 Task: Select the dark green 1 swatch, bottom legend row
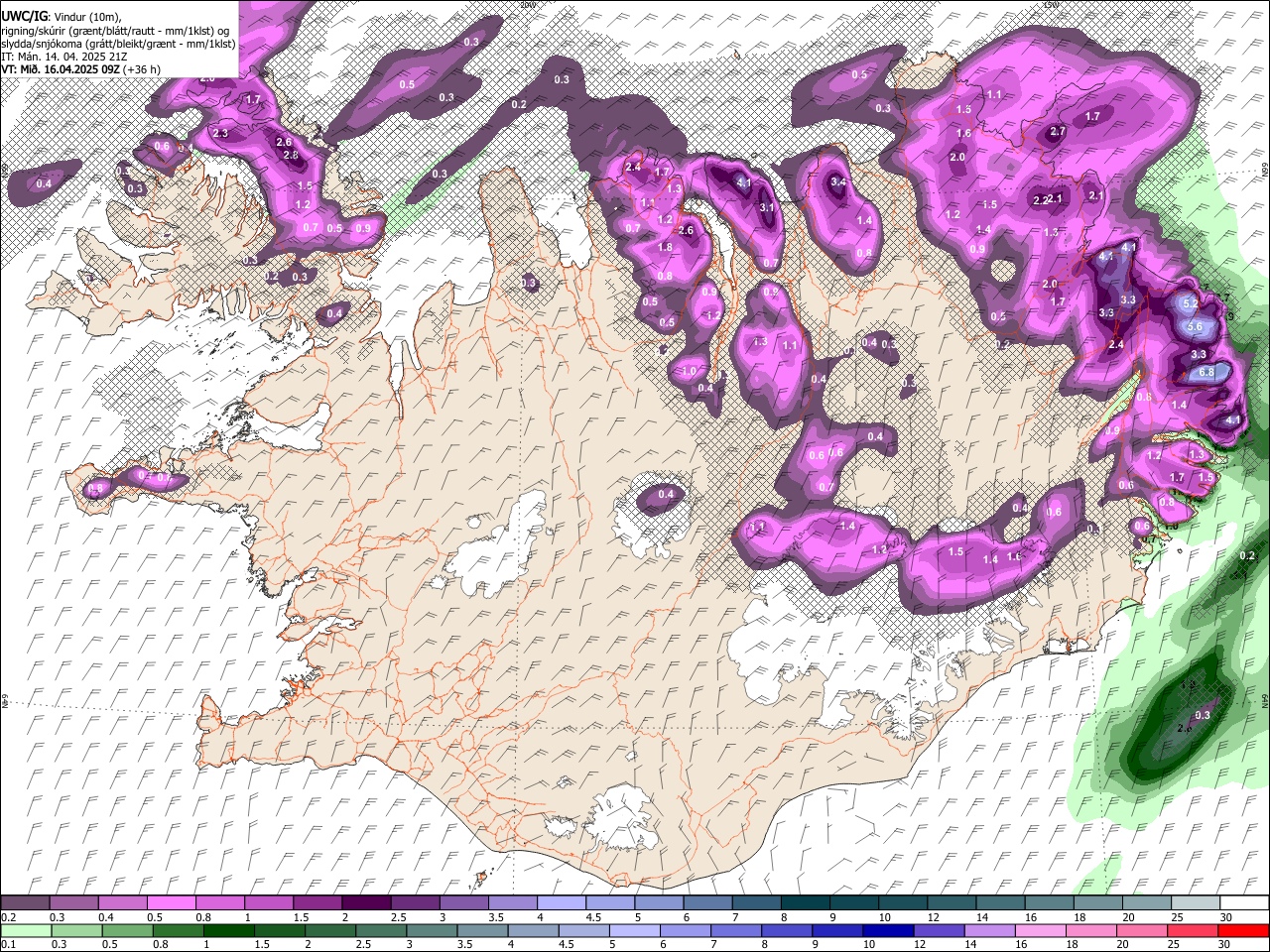(228, 931)
